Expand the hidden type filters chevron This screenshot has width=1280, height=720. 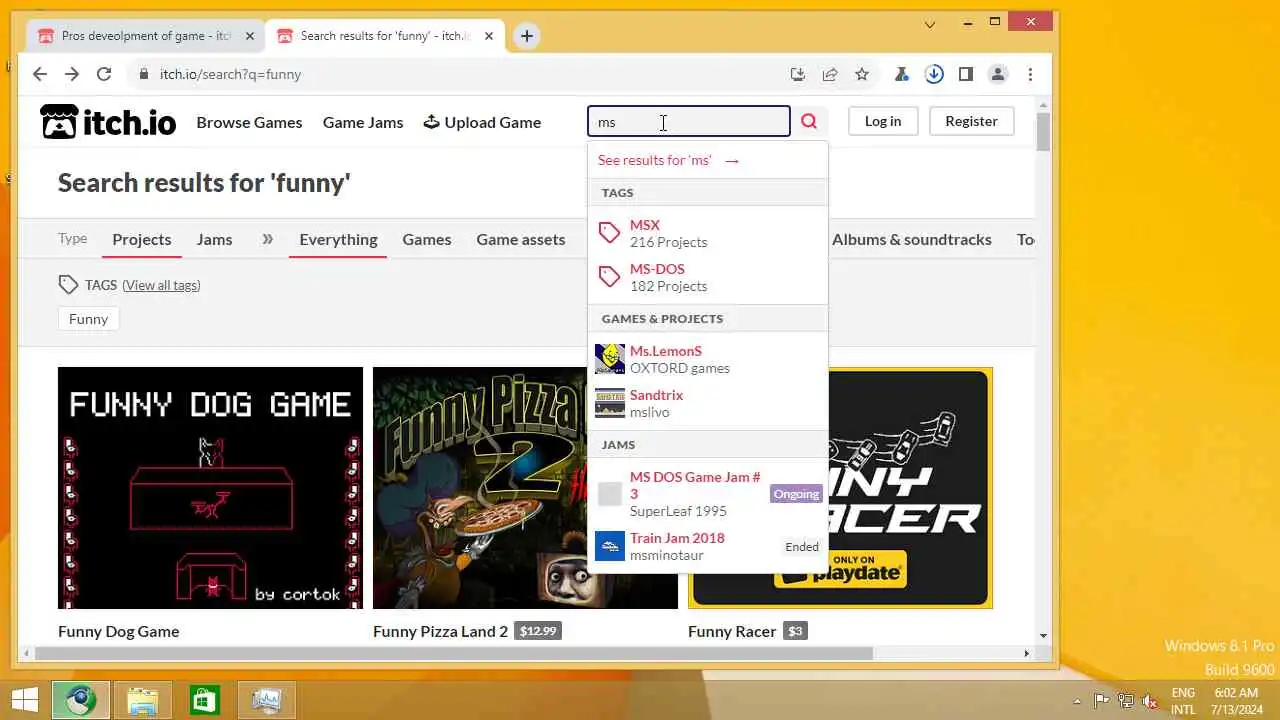click(x=267, y=239)
